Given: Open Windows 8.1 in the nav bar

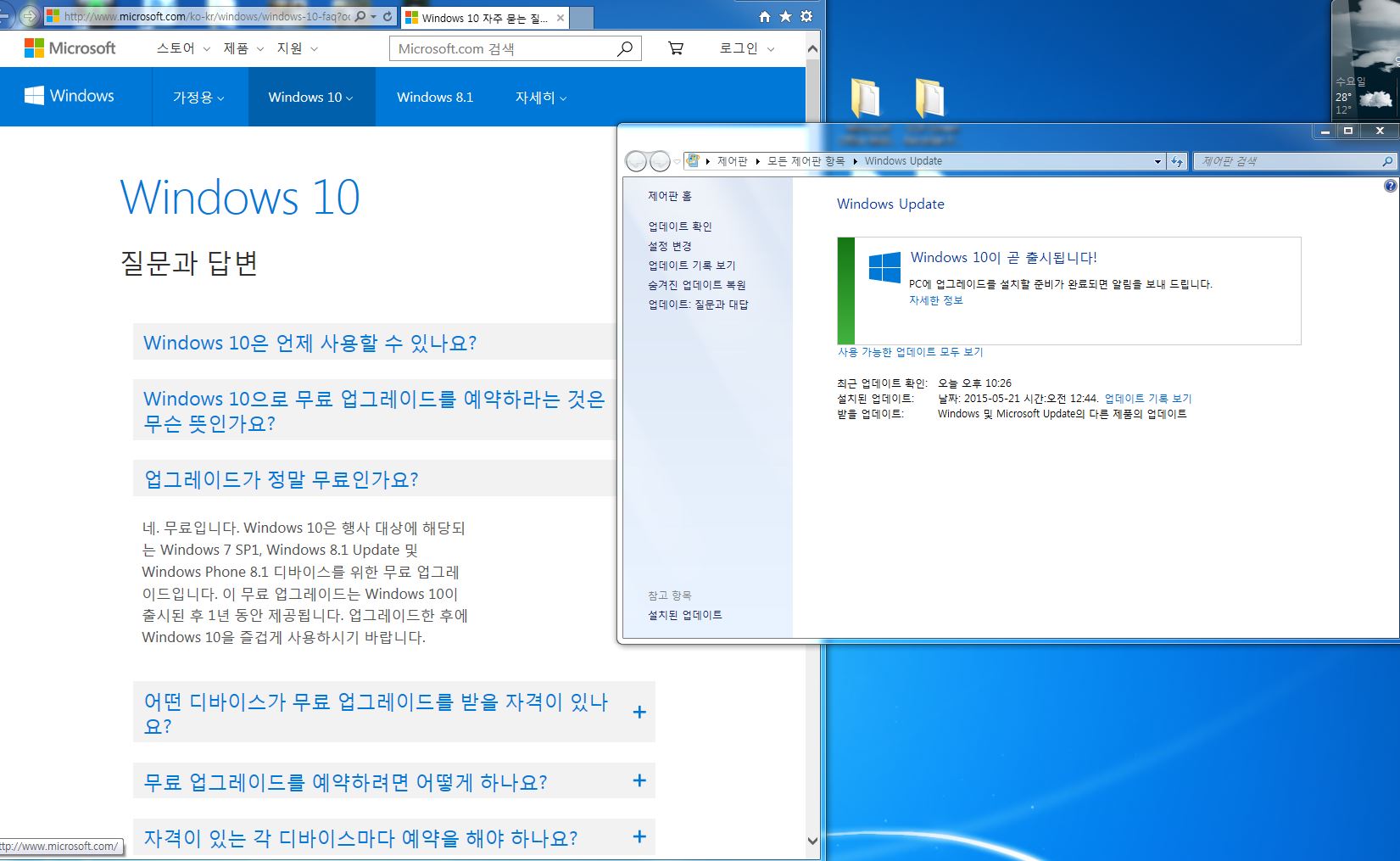Looking at the screenshot, I should [435, 97].
